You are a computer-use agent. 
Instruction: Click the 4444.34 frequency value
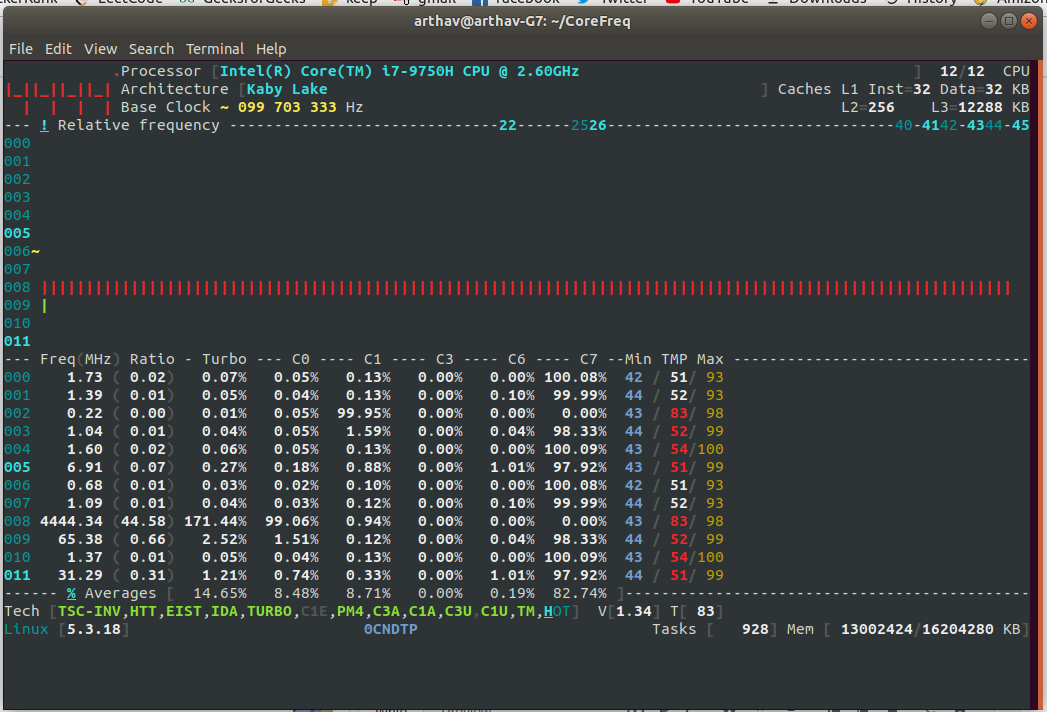point(71,521)
